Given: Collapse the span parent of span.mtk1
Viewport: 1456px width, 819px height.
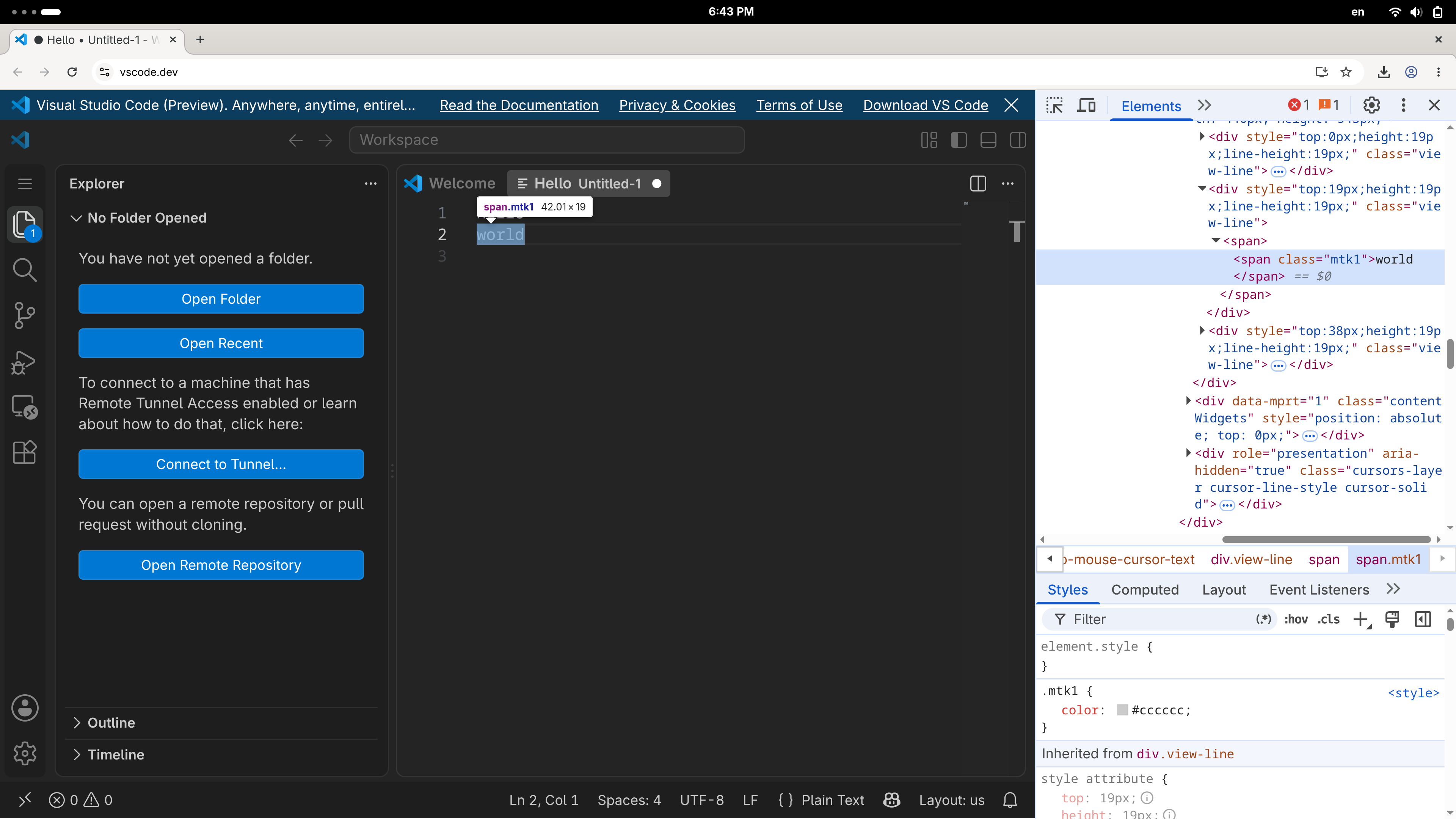Looking at the screenshot, I should [x=1216, y=241].
